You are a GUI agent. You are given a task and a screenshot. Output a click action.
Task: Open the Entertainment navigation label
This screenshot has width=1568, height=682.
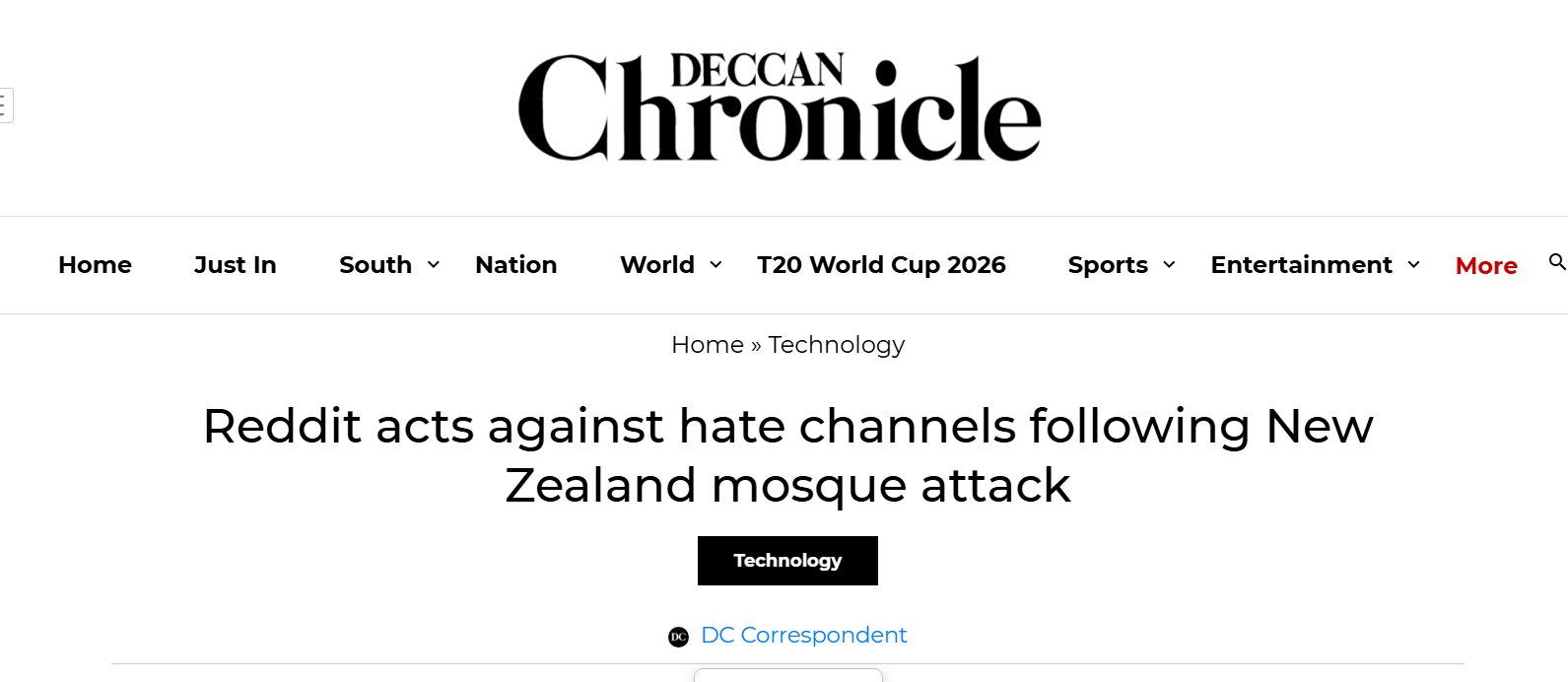click(x=1301, y=265)
